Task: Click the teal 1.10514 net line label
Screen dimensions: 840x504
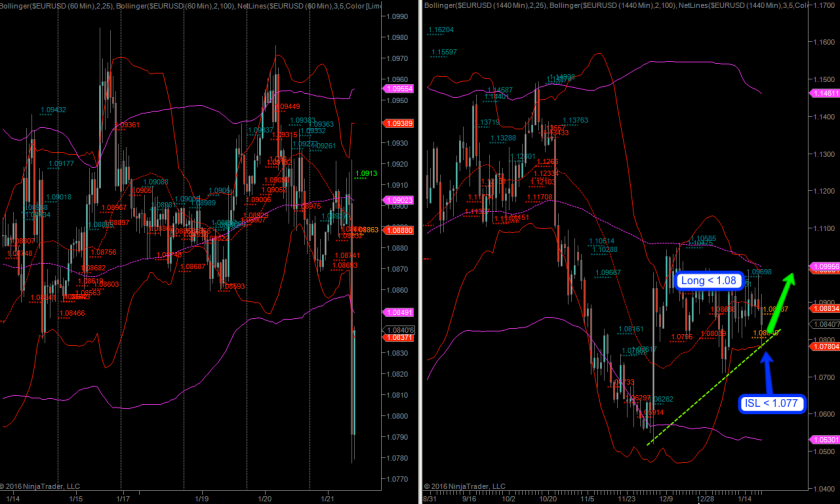Action: tap(602, 242)
